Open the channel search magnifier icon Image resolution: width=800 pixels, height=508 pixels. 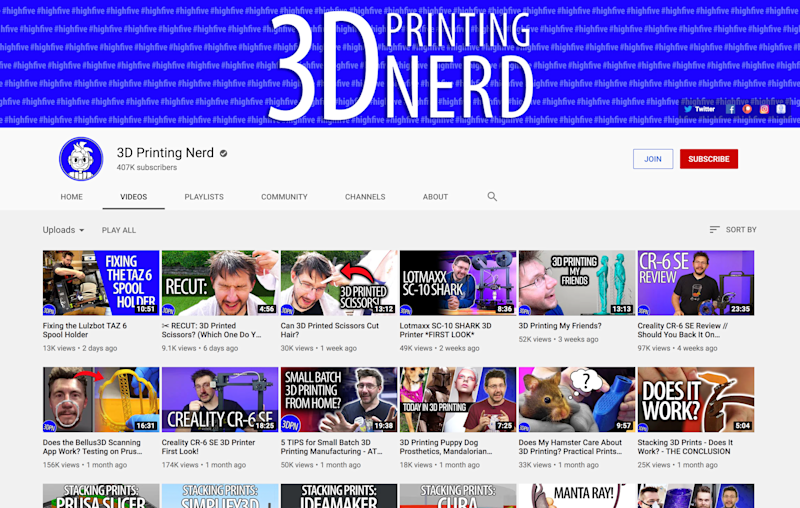click(x=492, y=196)
